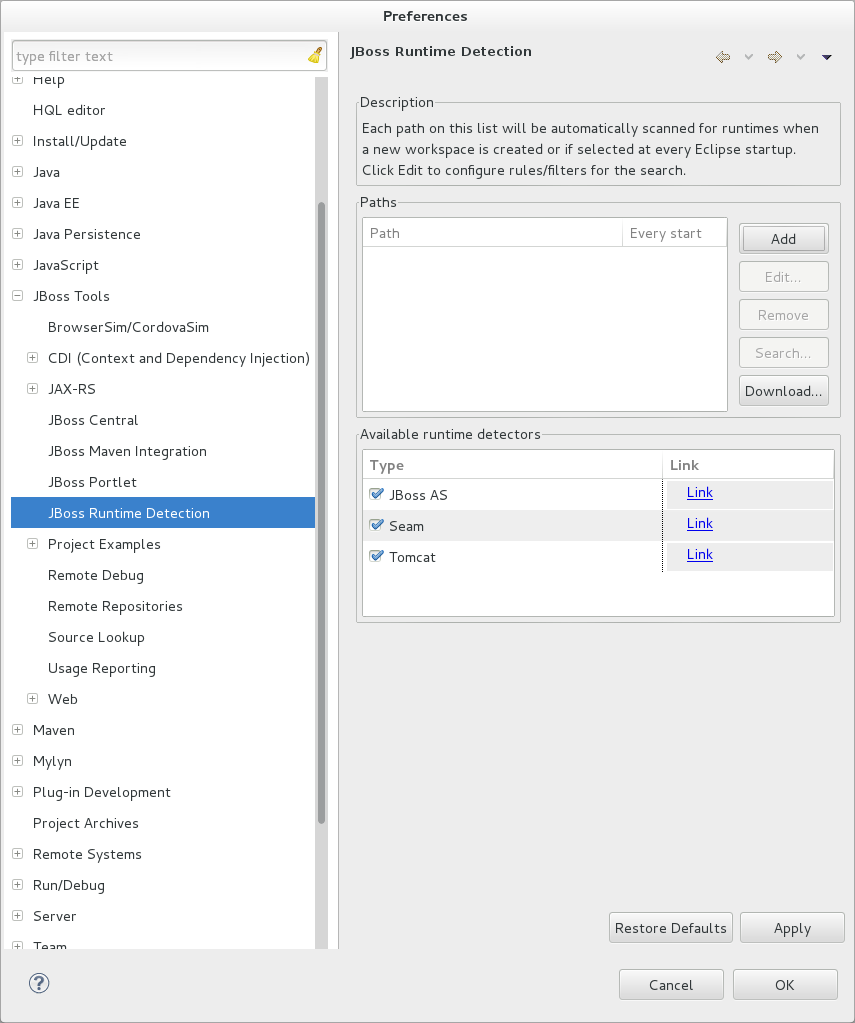The height and width of the screenshot is (1023, 855).
Task: Click Add to add a runtime path
Action: (x=783, y=238)
